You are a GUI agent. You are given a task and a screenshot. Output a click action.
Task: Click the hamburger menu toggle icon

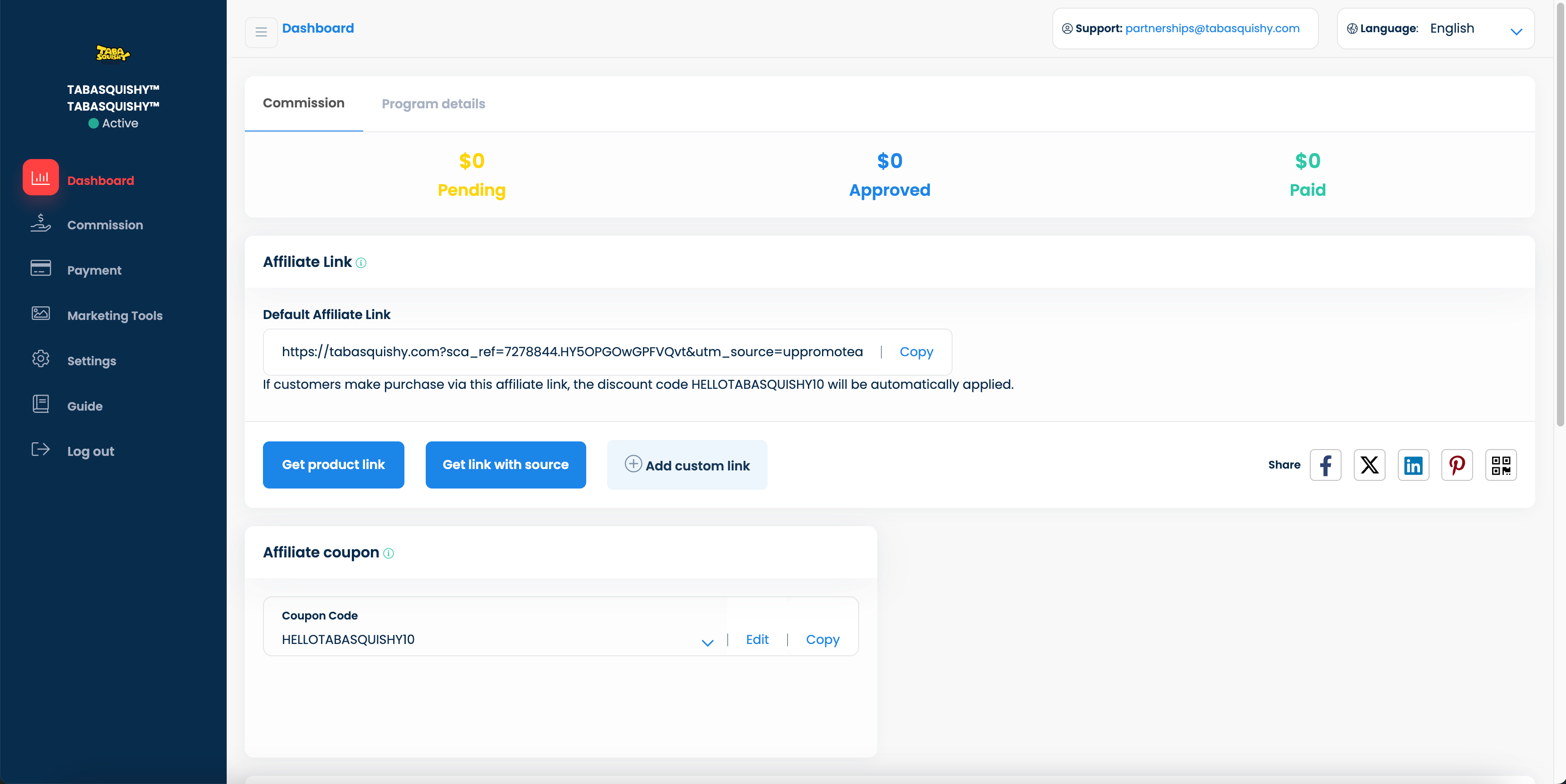[261, 32]
